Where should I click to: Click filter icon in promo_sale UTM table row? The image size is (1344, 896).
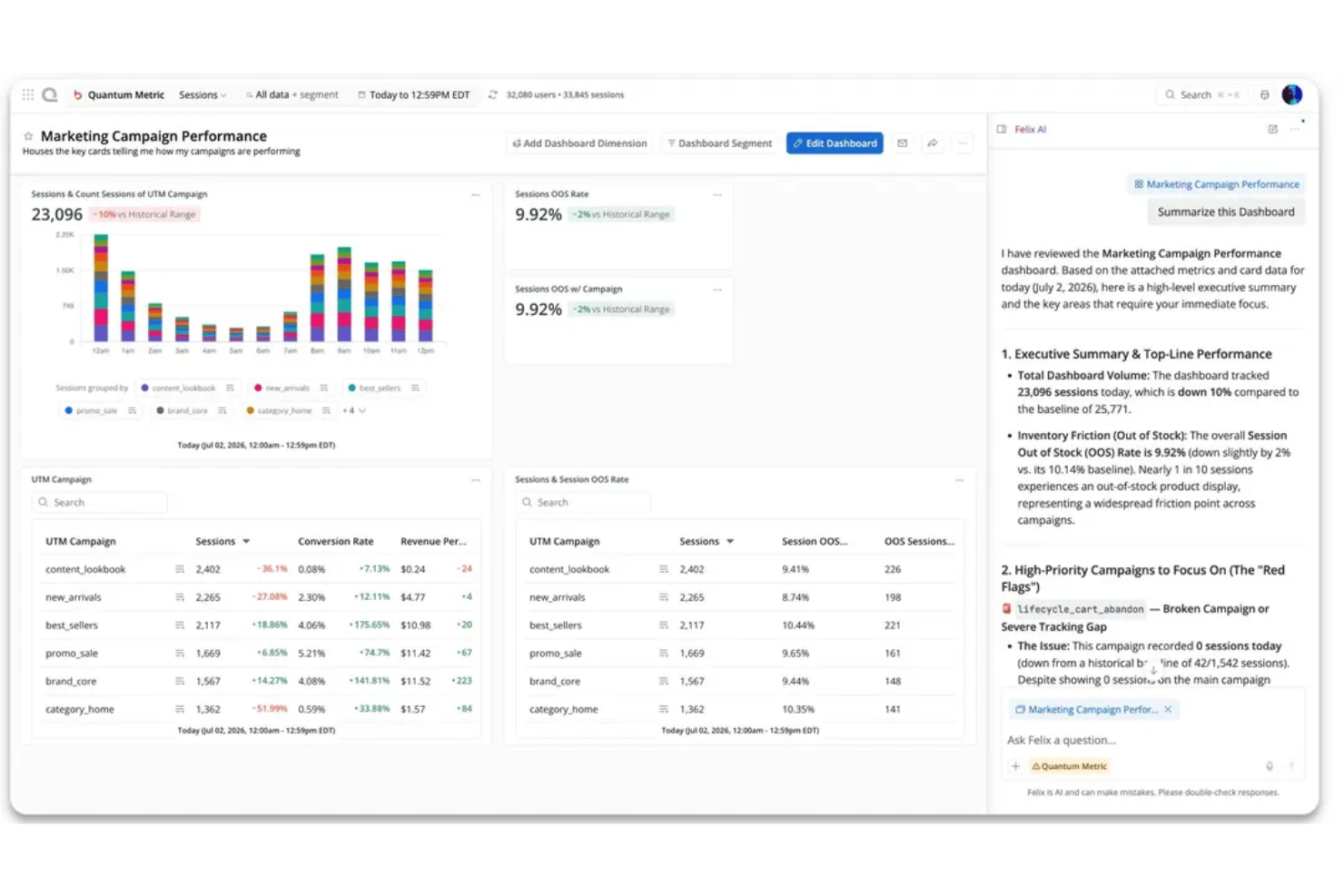pyautogui.click(x=179, y=654)
